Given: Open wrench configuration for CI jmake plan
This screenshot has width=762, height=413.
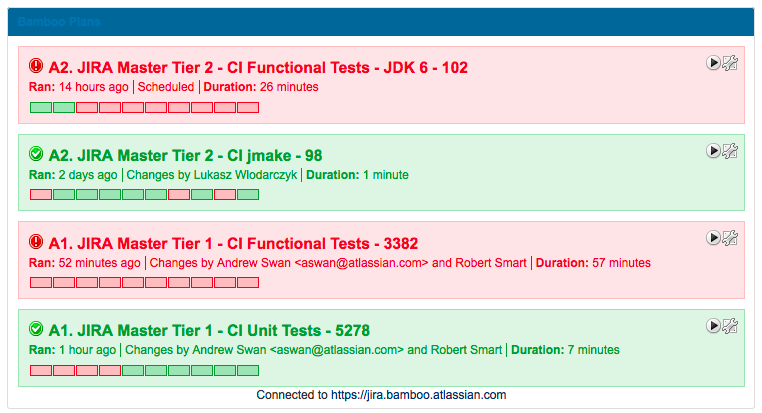Looking at the screenshot, I should click(730, 150).
